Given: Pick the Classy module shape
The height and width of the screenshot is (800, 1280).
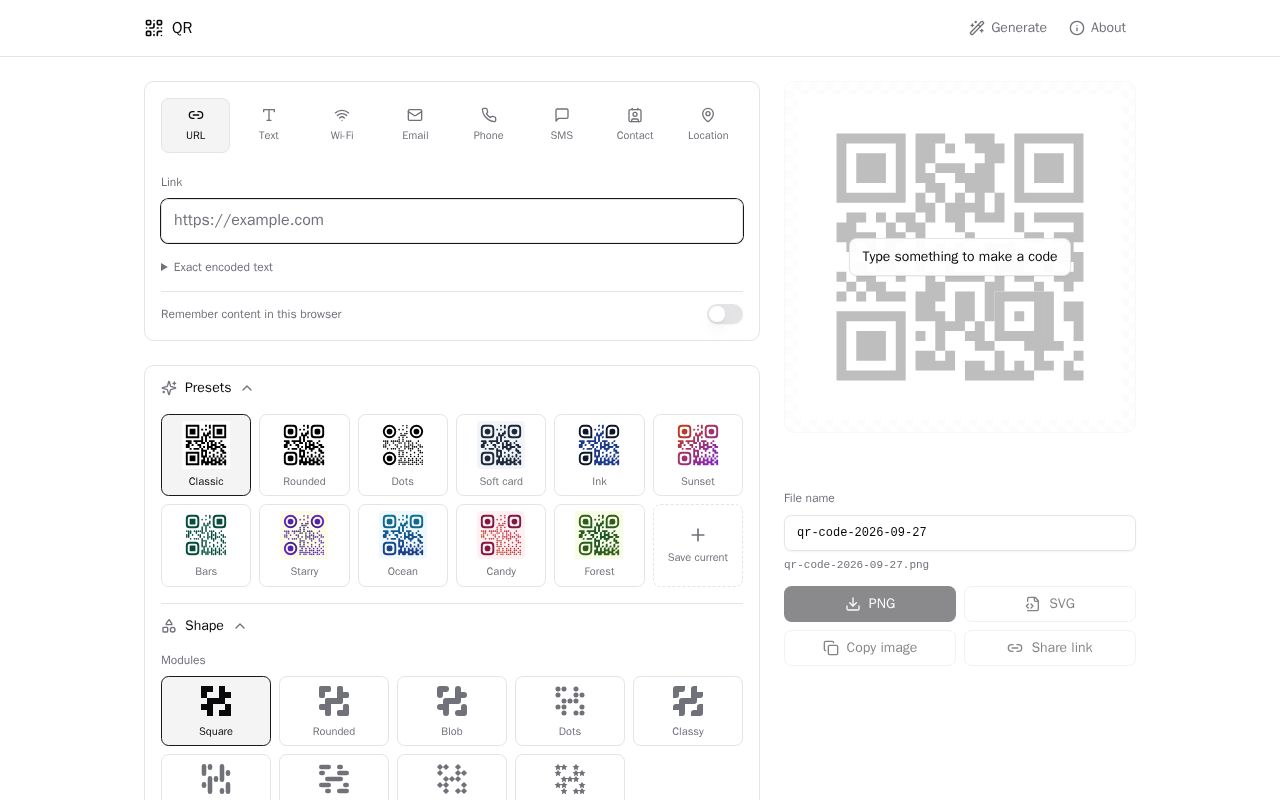Looking at the screenshot, I should tap(688, 711).
